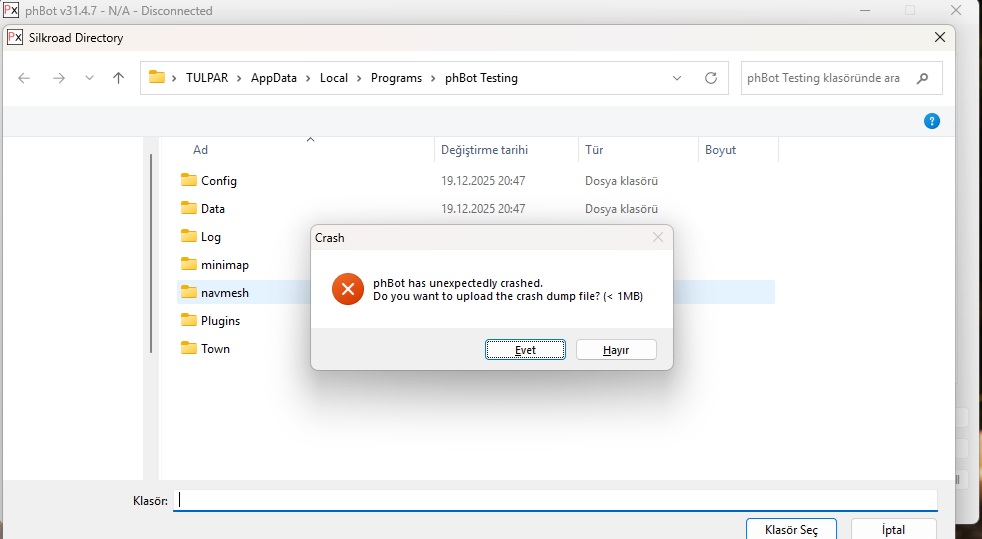The height and width of the screenshot is (539, 982).
Task: Select the Plugins folder
Action: 220,321
